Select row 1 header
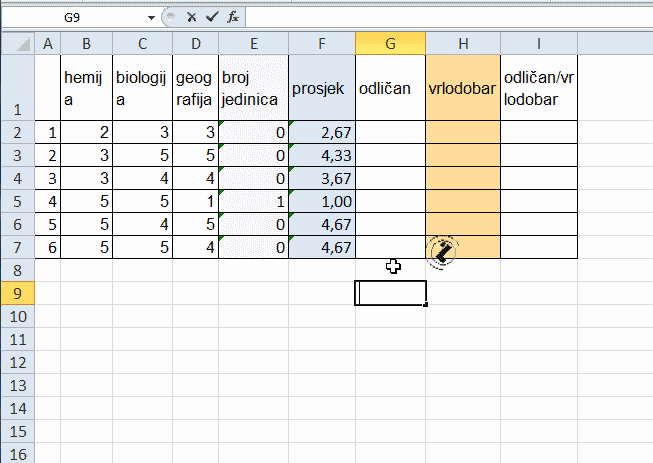 17,88
